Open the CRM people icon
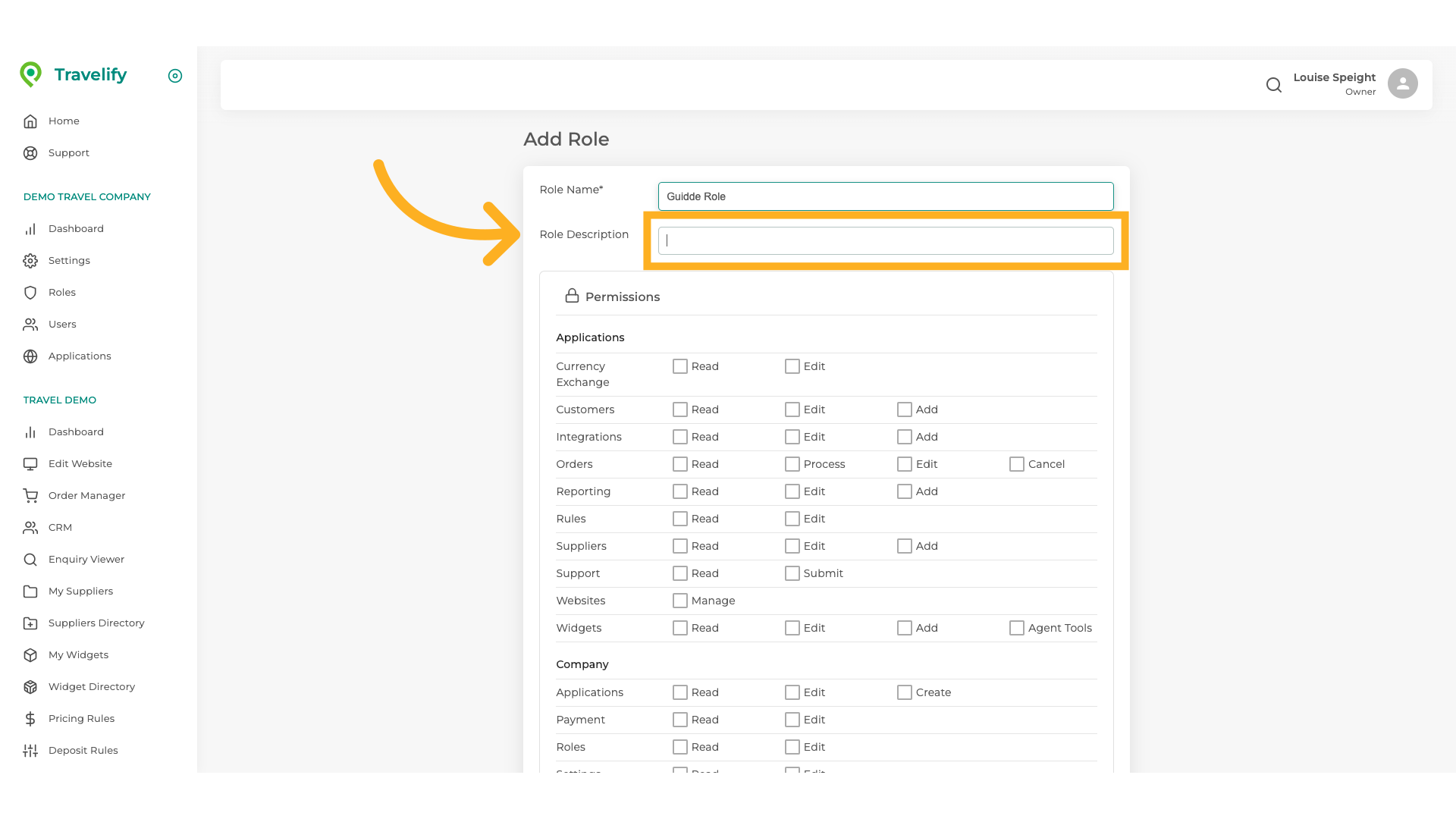The width and height of the screenshot is (1456, 819). pyautogui.click(x=30, y=527)
